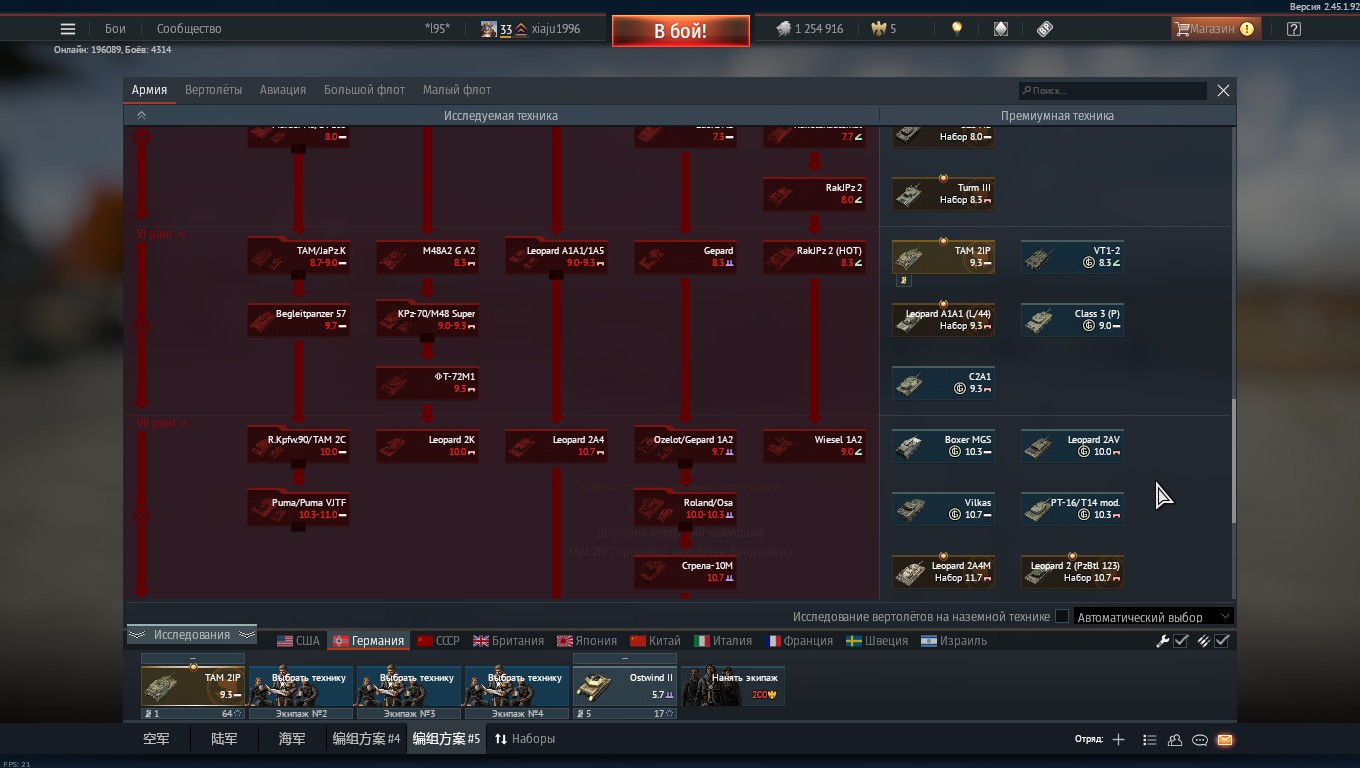The height and width of the screenshot is (768, 1360).
Task: Click the В бой! battle button
Action: coord(681,31)
